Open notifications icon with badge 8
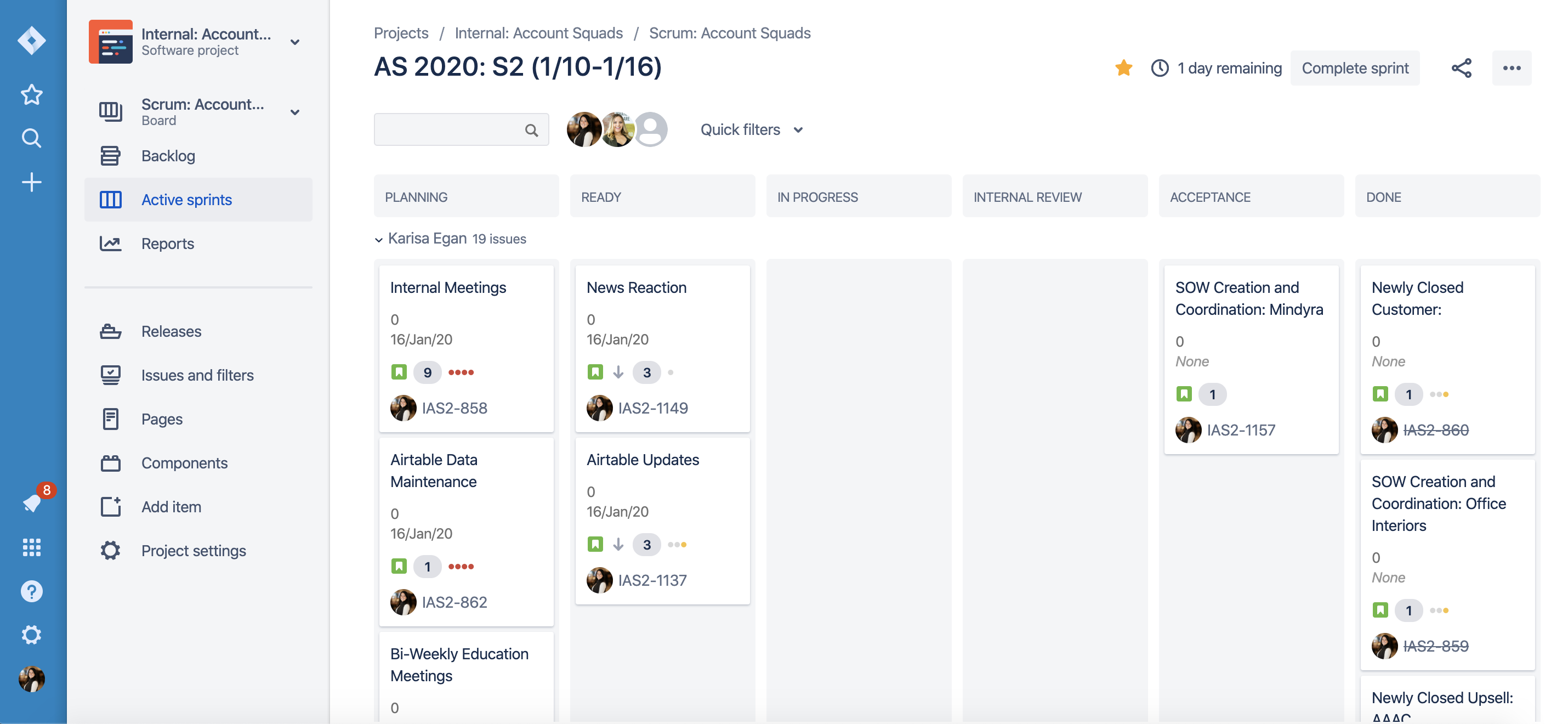This screenshot has height=724, width=1568. pos(32,503)
